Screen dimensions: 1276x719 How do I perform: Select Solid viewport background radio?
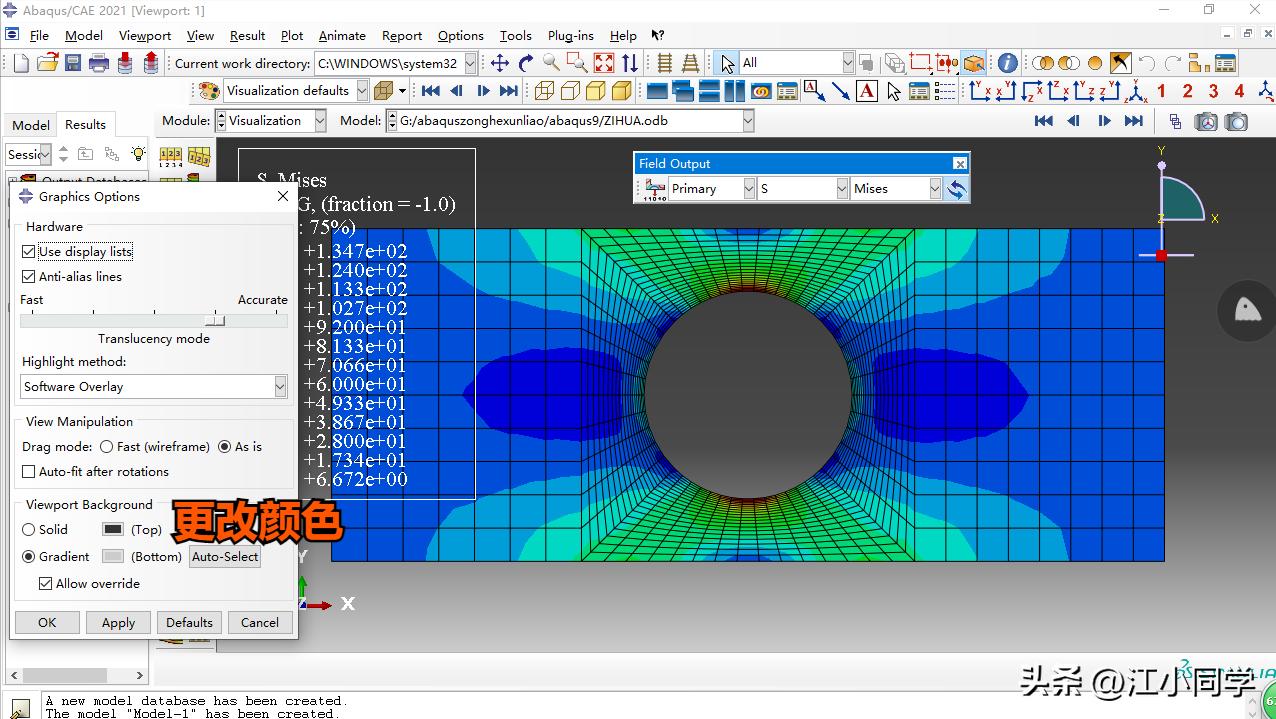[x=29, y=530]
